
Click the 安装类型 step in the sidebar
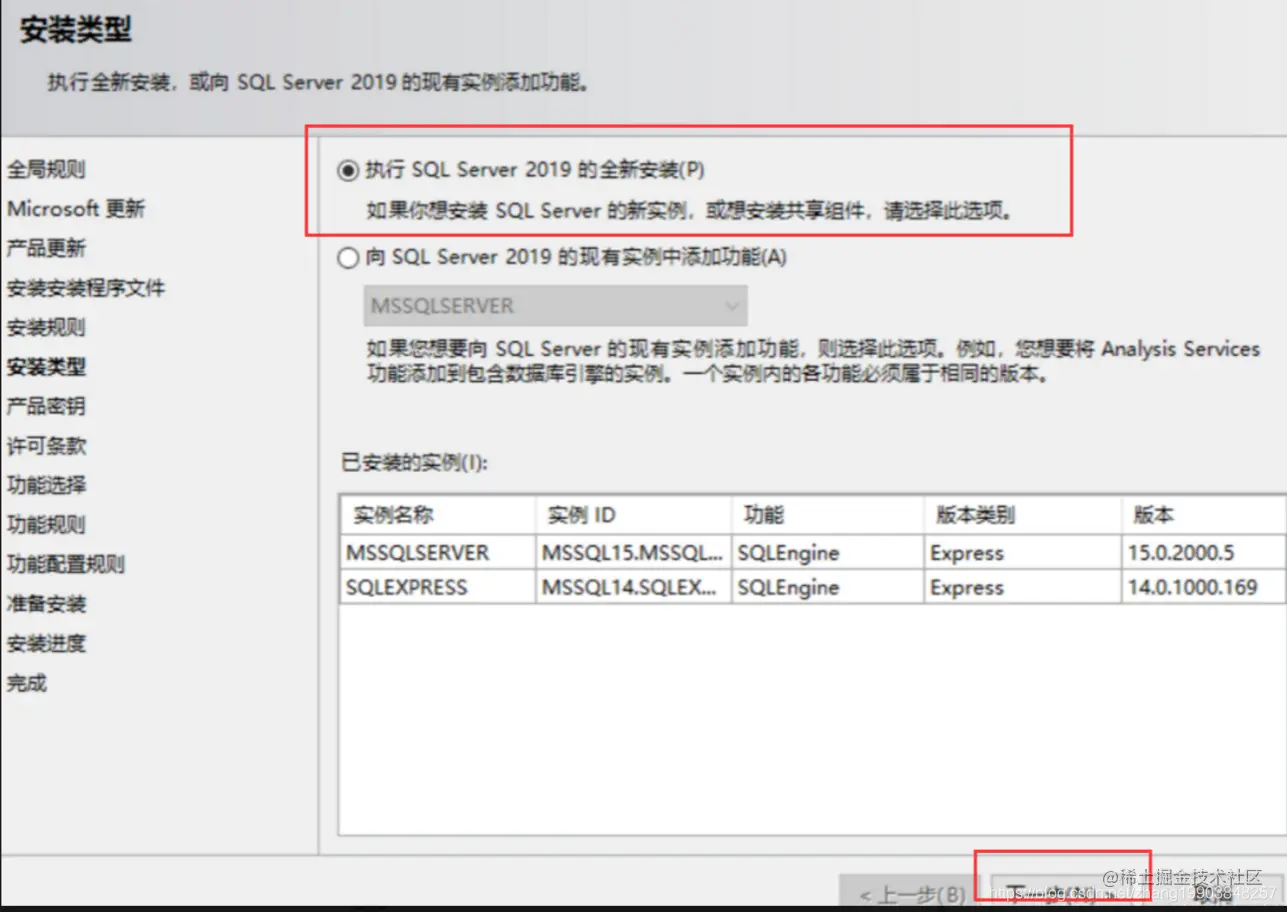coord(46,367)
